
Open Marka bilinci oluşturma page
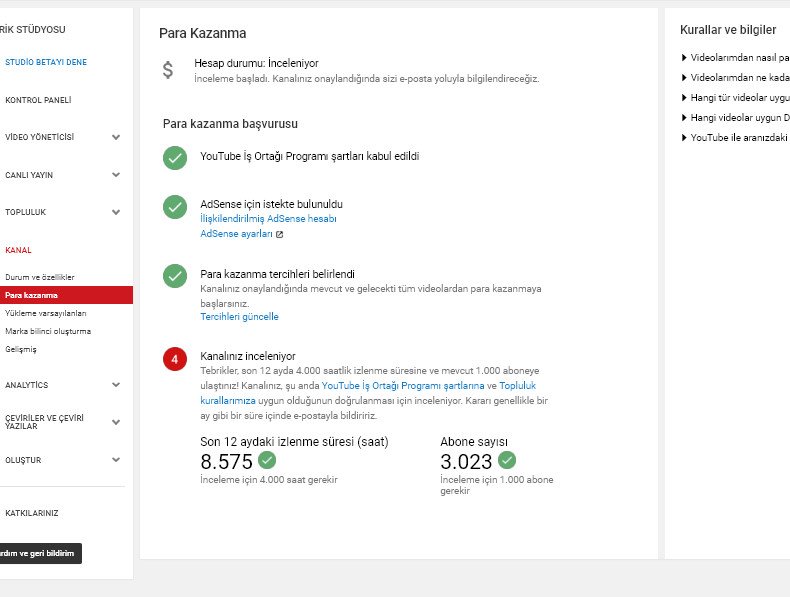click(48, 331)
